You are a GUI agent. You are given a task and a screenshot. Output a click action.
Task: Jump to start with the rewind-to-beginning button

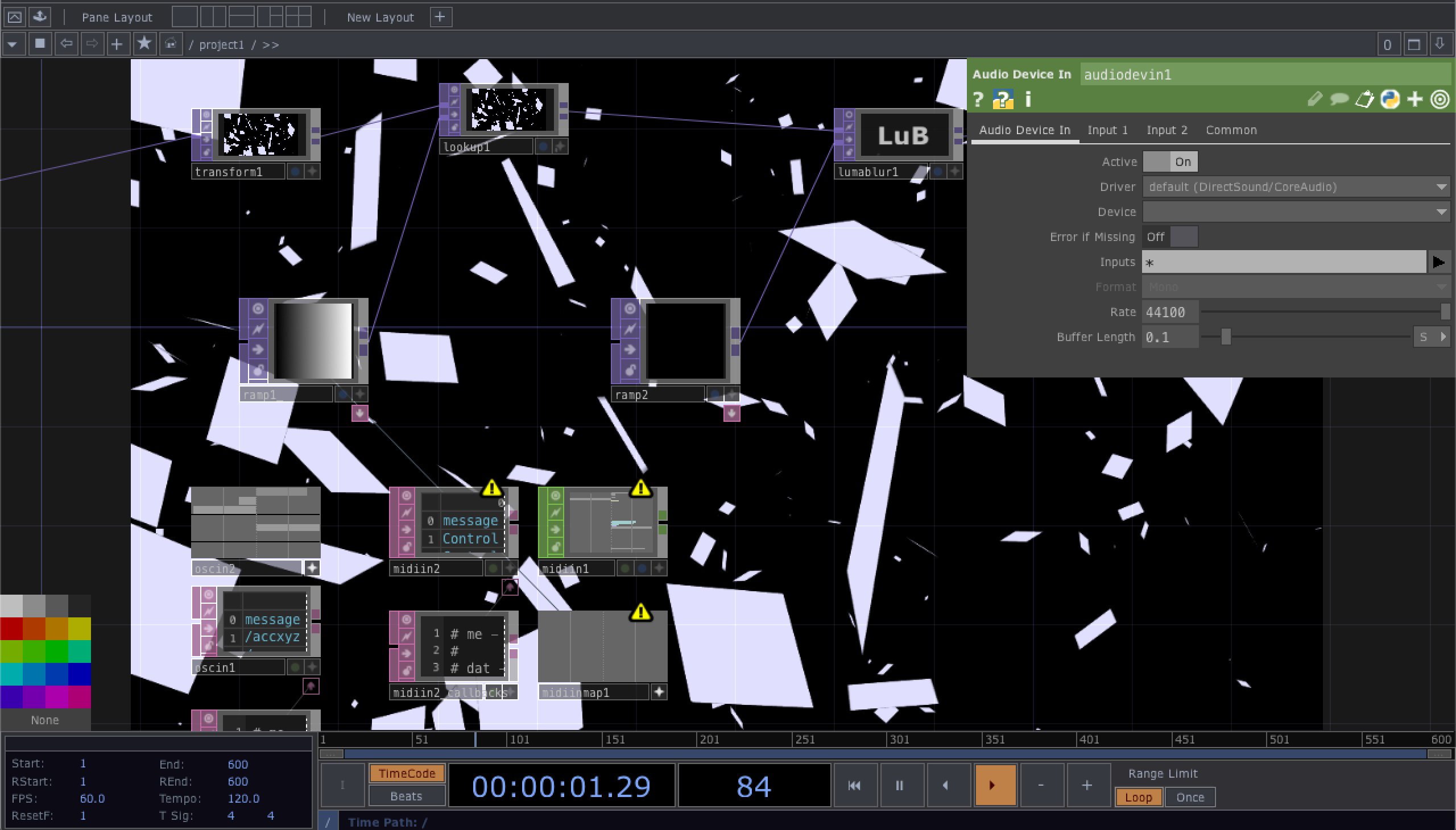(854, 786)
